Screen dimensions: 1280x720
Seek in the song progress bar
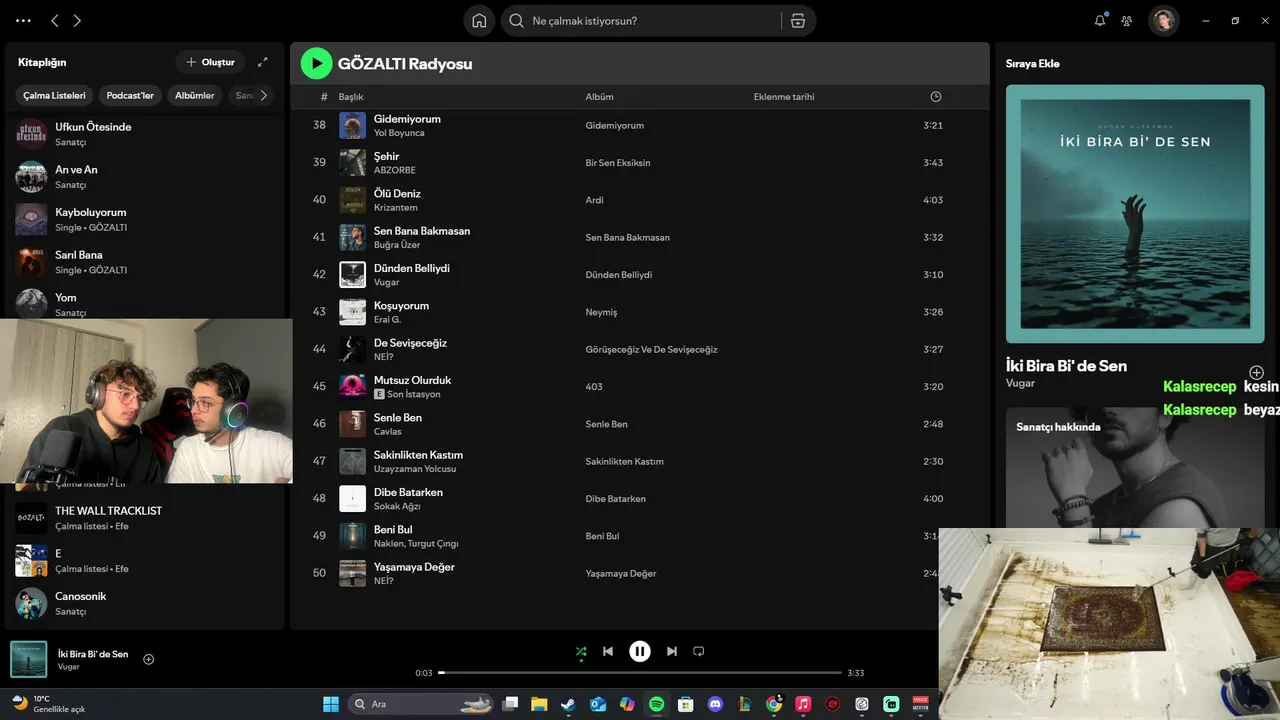tap(640, 673)
